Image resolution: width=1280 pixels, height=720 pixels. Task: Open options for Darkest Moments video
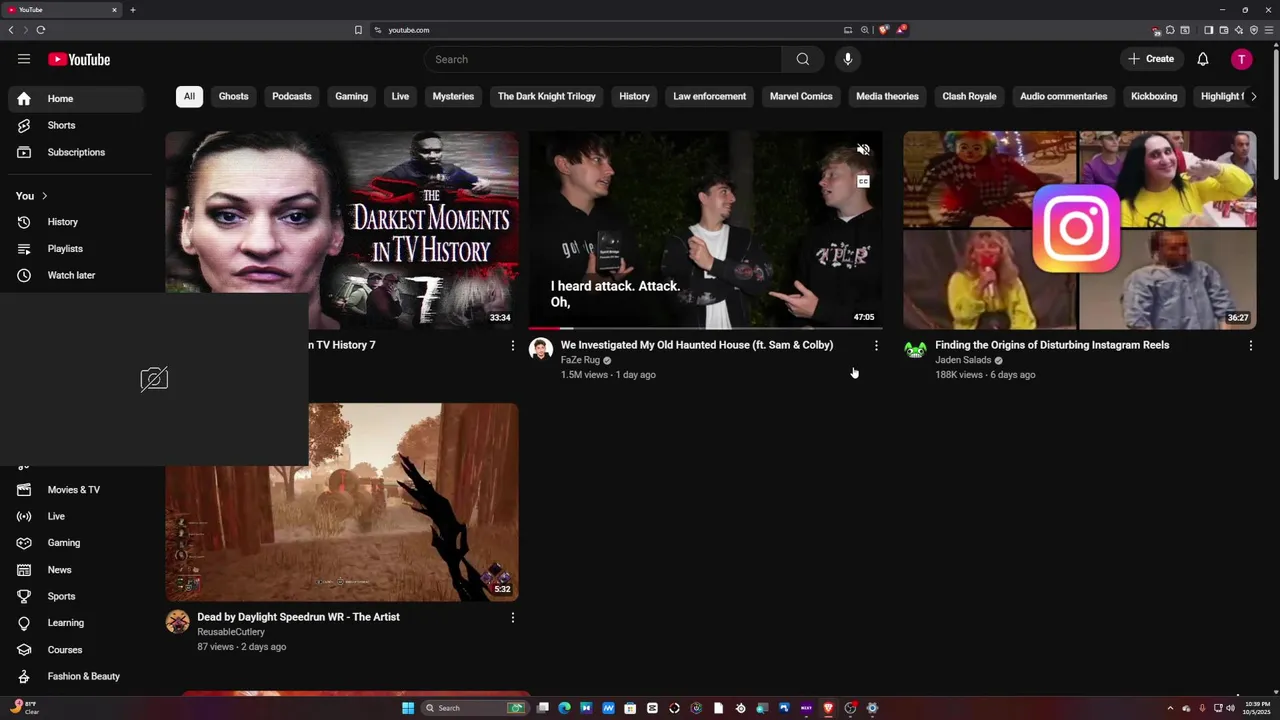point(513,345)
